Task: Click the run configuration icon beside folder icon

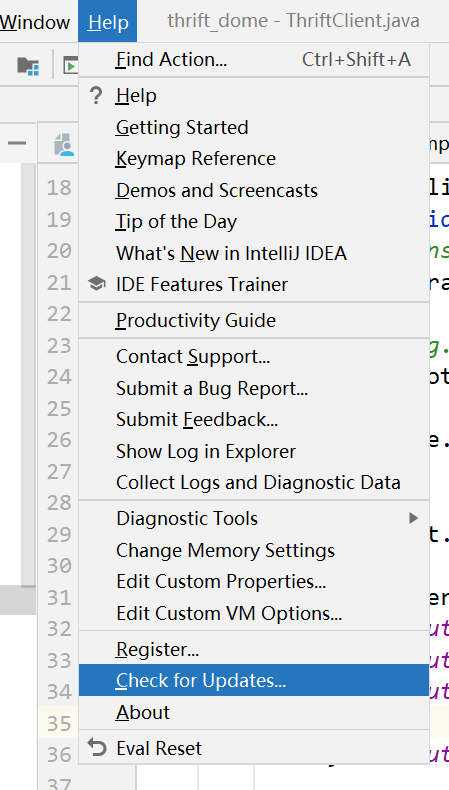Action: click(70, 65)
